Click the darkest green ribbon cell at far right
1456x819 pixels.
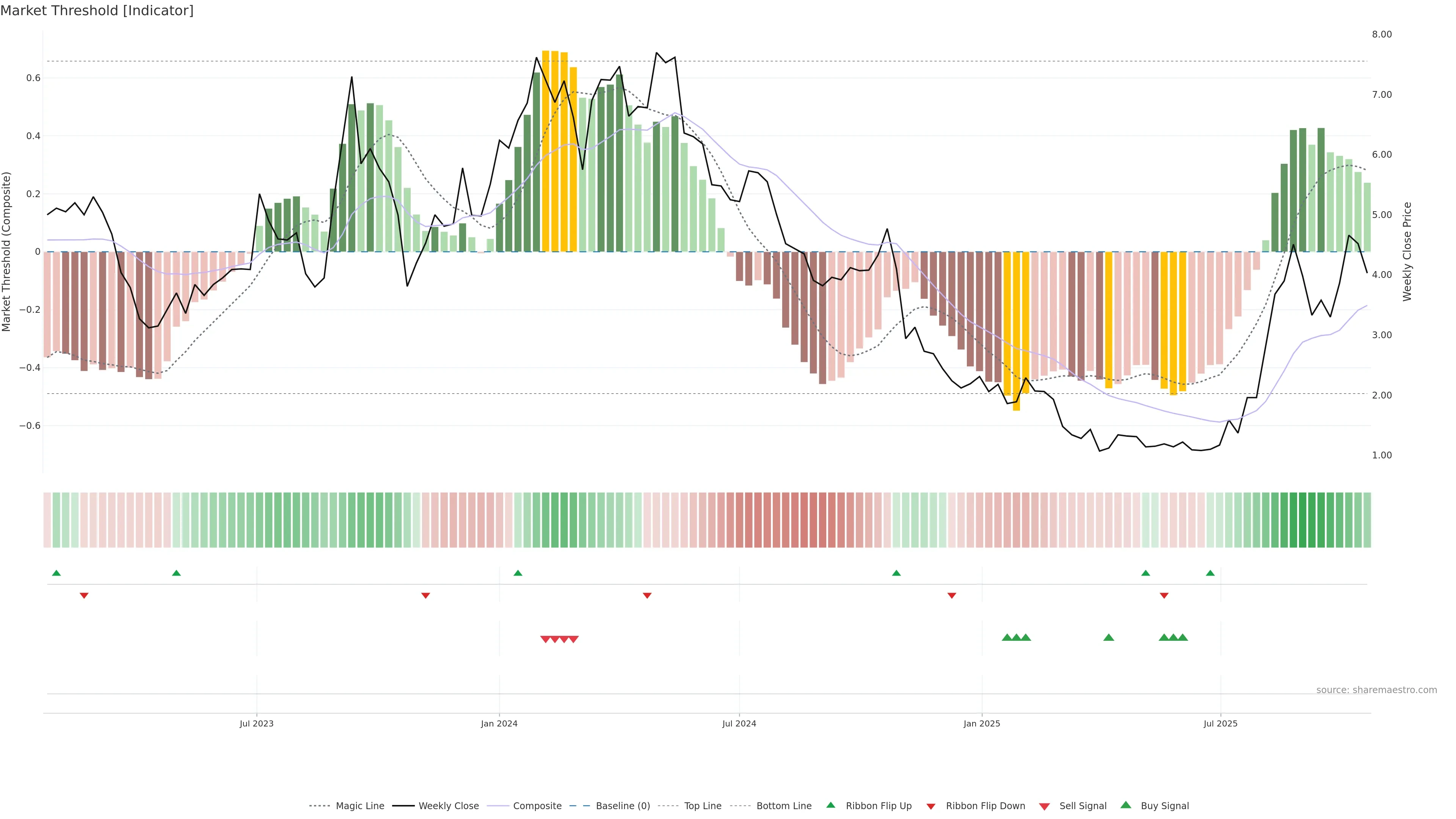(1303, 519)
